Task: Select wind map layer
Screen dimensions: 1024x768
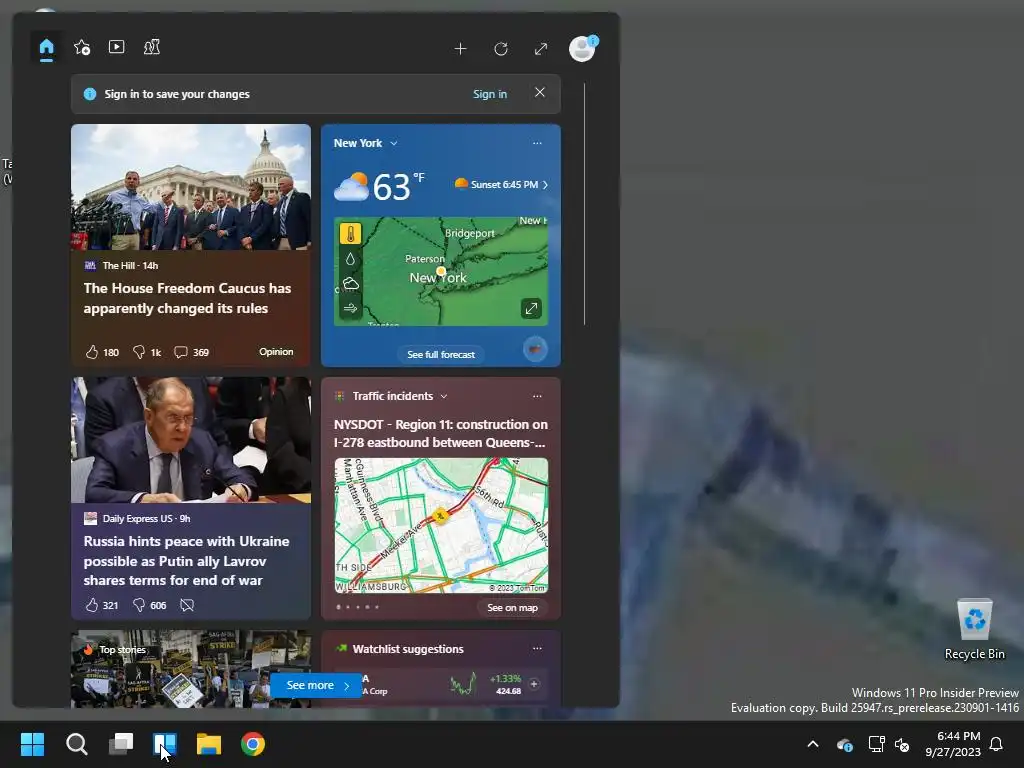Action: [x=351, y=308]
